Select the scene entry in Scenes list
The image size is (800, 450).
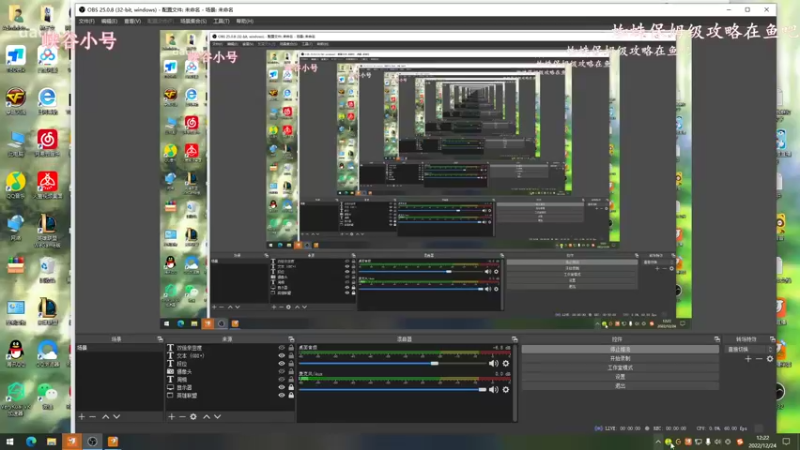click(x=119, y=347)
